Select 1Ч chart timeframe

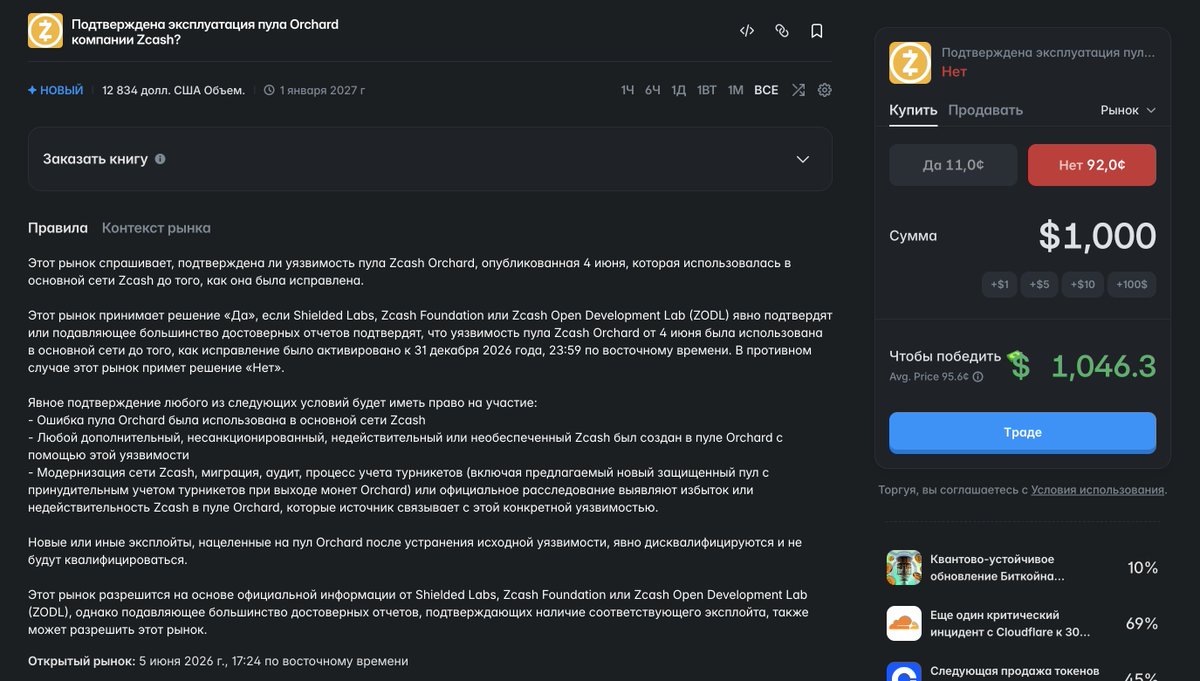point(627,90)
